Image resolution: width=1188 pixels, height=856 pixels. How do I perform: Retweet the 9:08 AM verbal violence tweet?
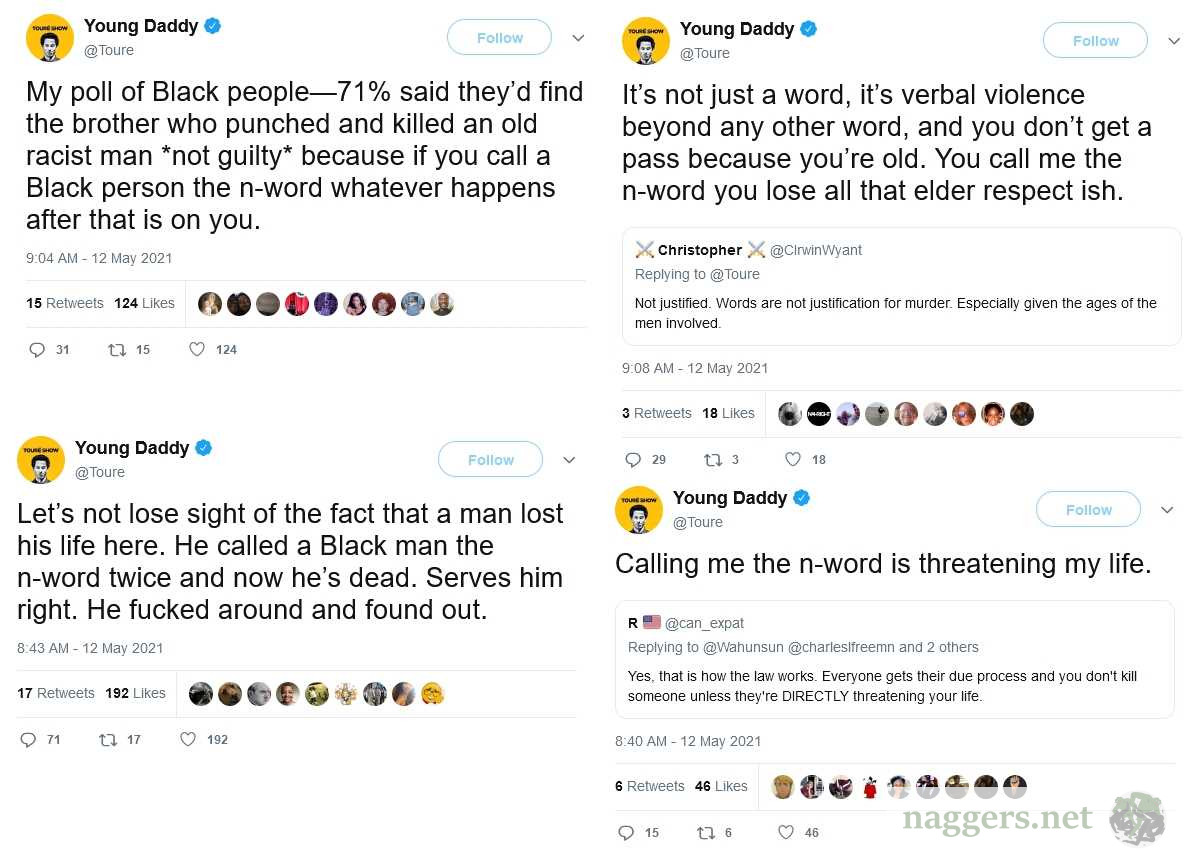713,460
